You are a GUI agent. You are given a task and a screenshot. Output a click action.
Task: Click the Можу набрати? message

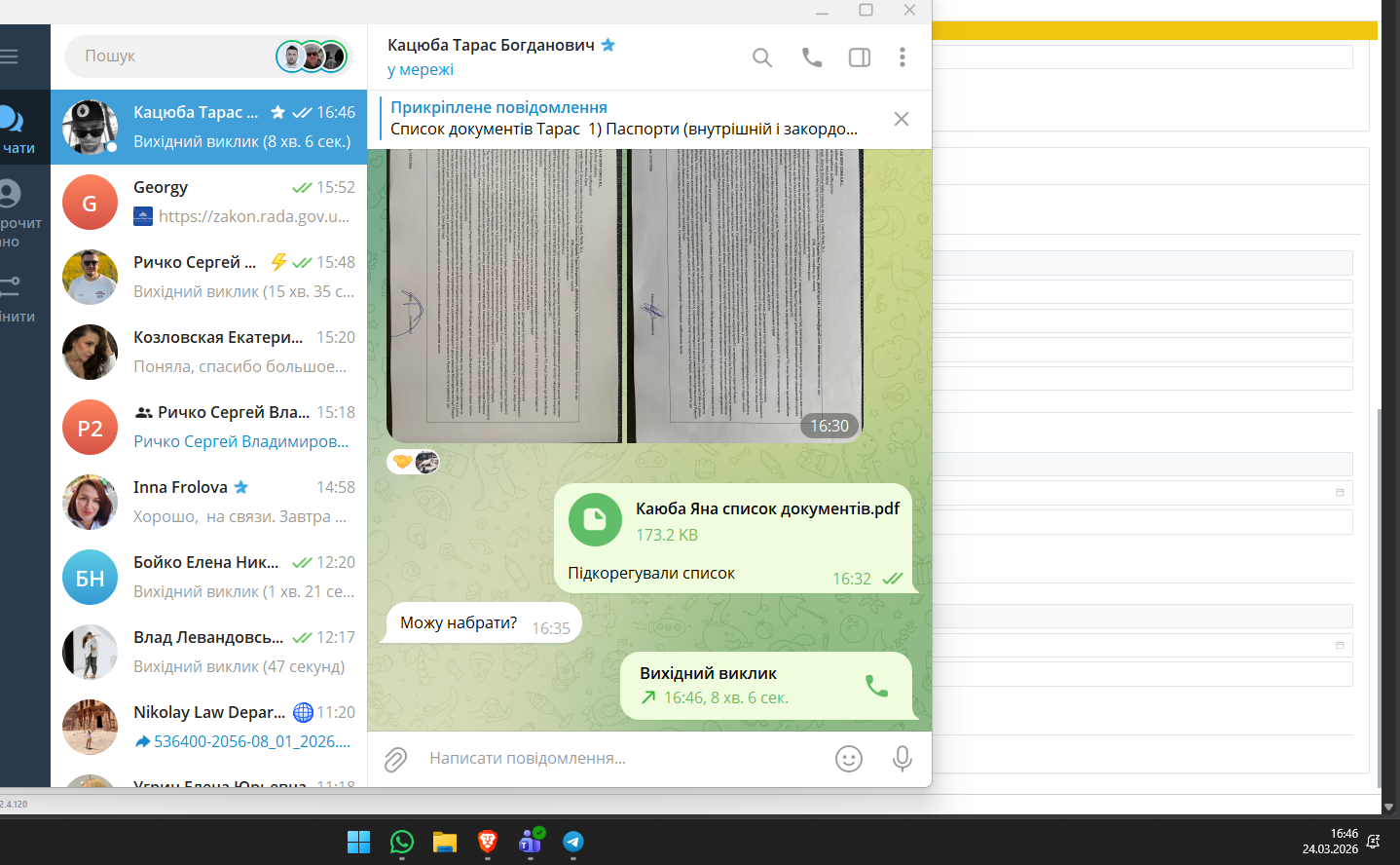point(459,622)
